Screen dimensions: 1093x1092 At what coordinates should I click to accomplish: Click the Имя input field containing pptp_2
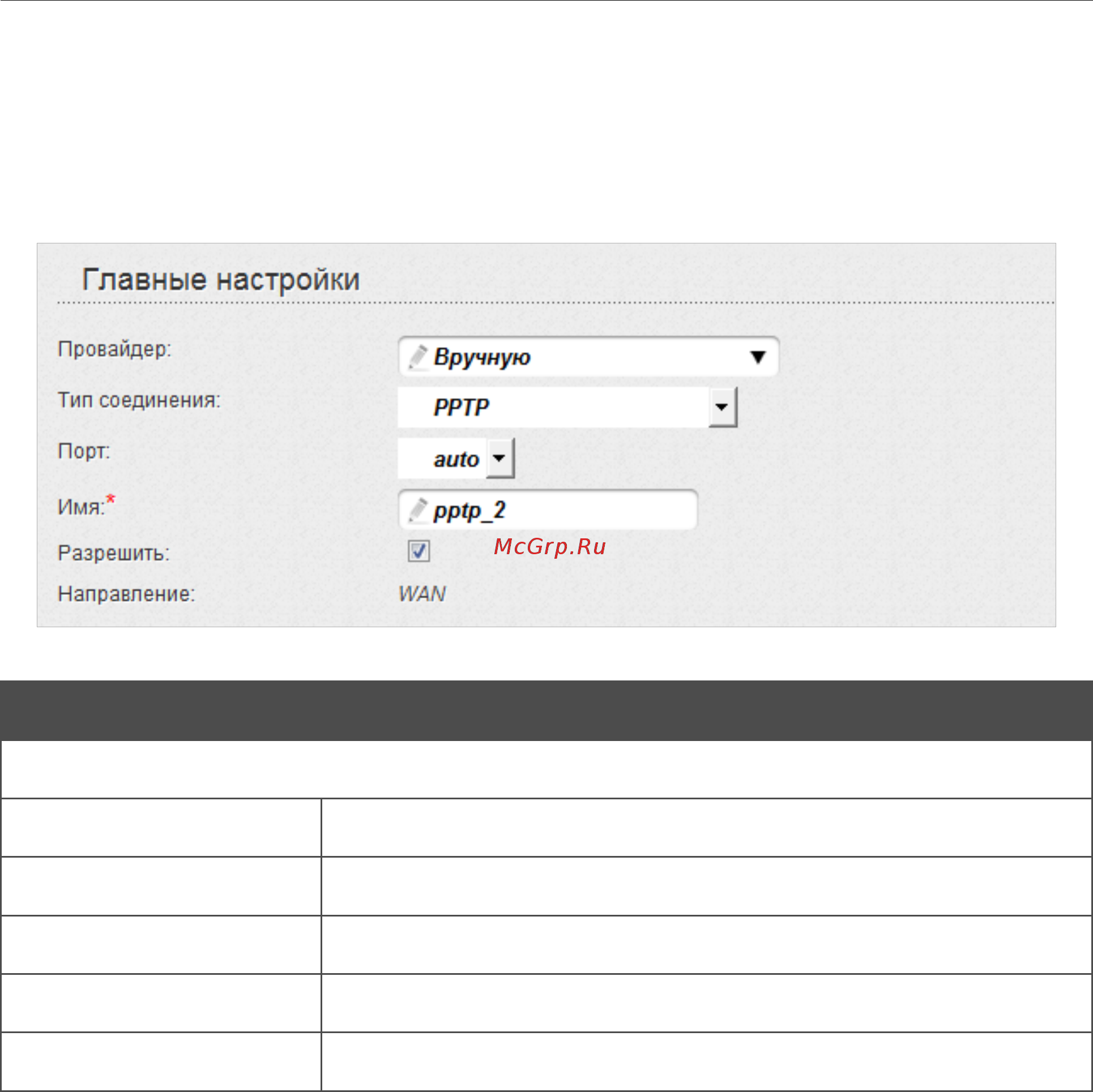tap(548, 509)
